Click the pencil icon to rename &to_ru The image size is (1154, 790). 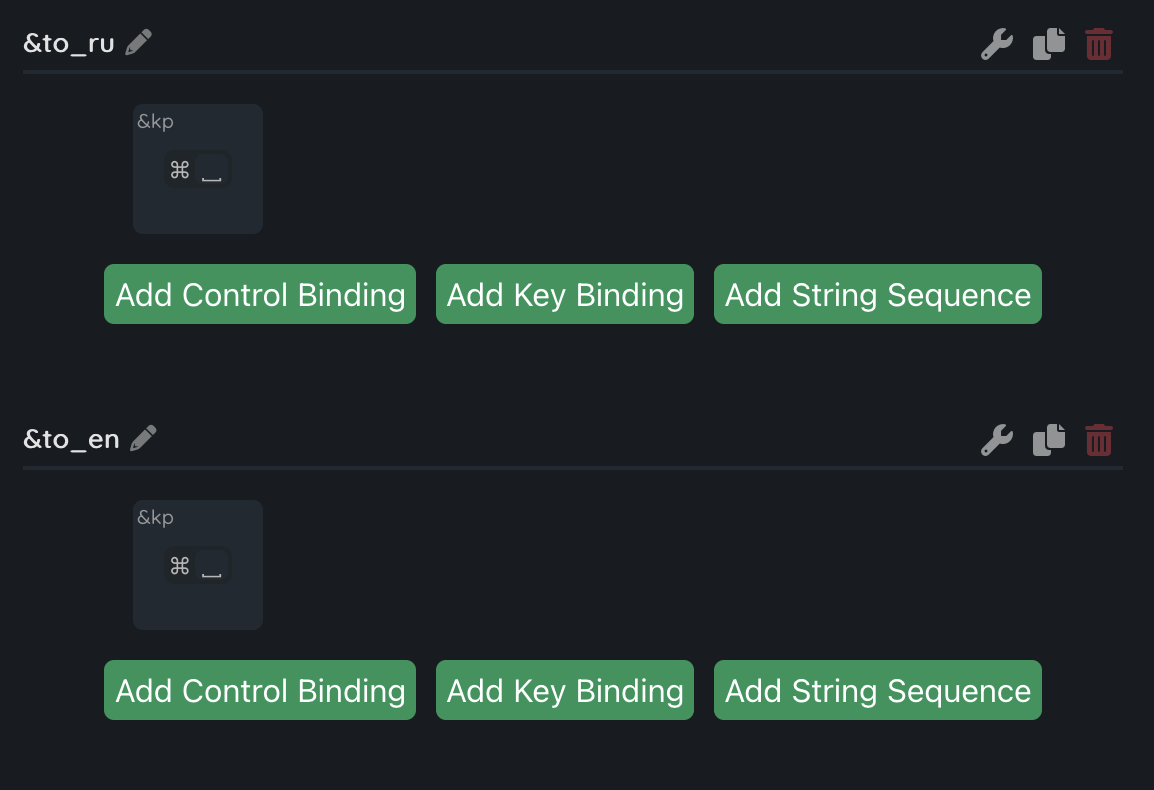pos(139,43)
